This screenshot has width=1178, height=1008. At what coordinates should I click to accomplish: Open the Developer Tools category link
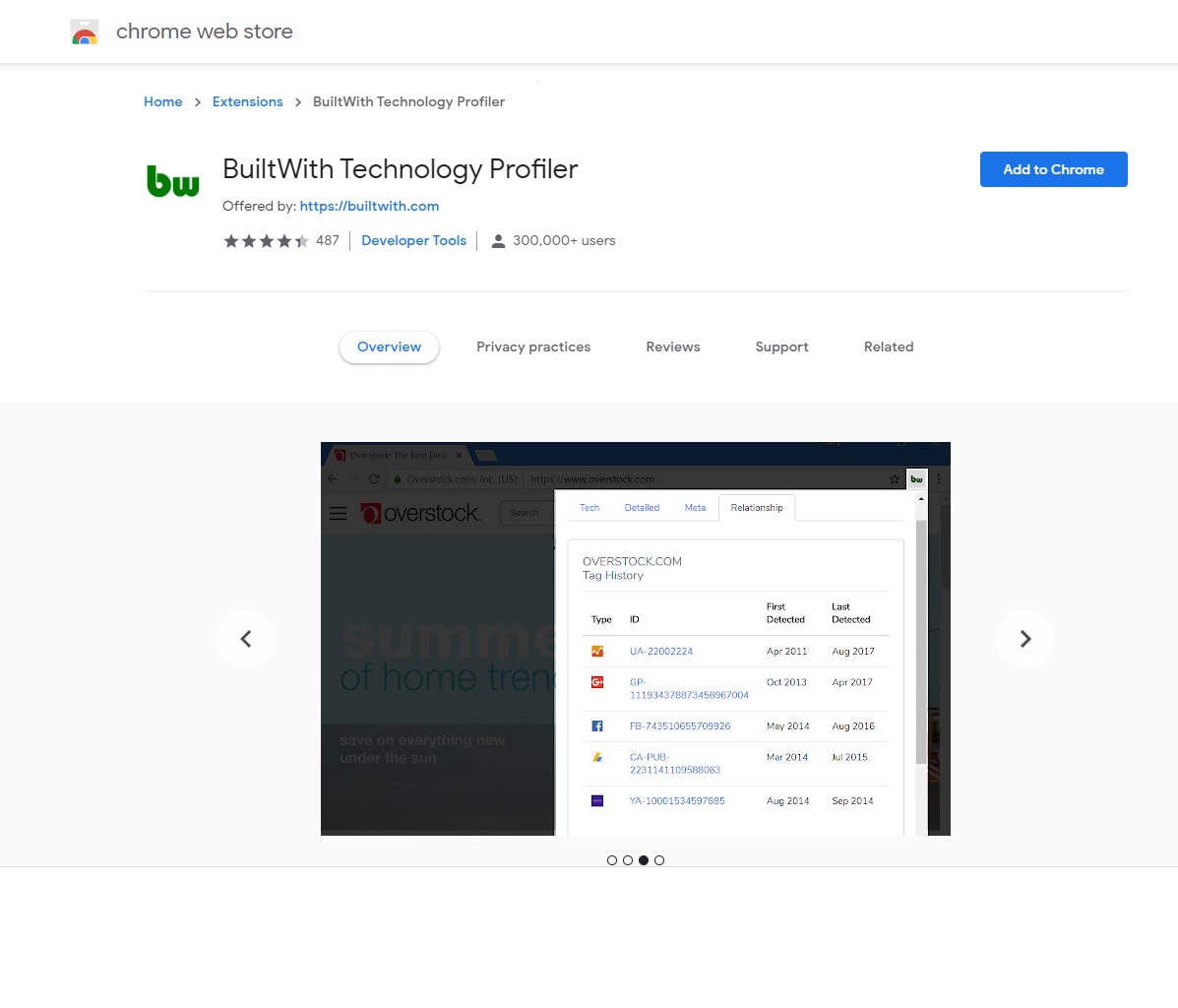point(414,240)
